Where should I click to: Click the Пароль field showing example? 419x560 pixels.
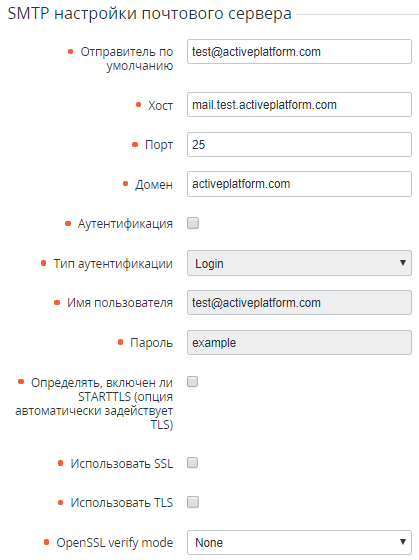[299, 342]
